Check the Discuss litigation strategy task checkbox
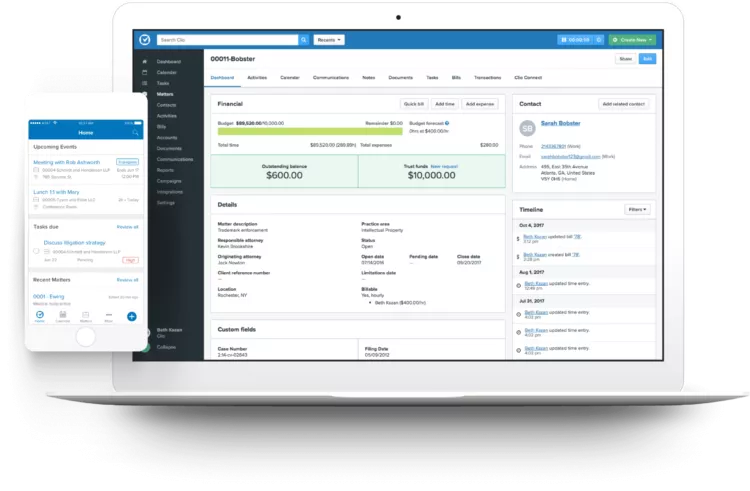Viewport: 750px width, 491px height. tap(36, 251)
